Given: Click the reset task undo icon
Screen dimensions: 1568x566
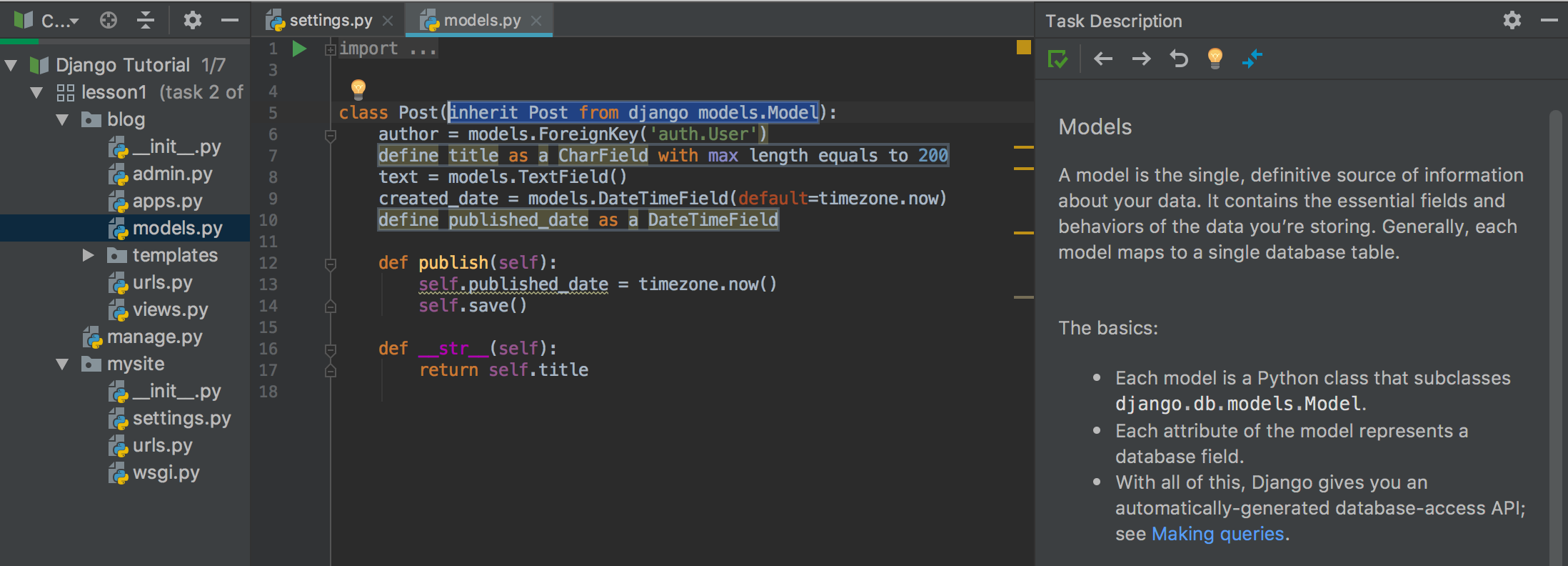Looking at the screenshot, I should coord(1179,59).
